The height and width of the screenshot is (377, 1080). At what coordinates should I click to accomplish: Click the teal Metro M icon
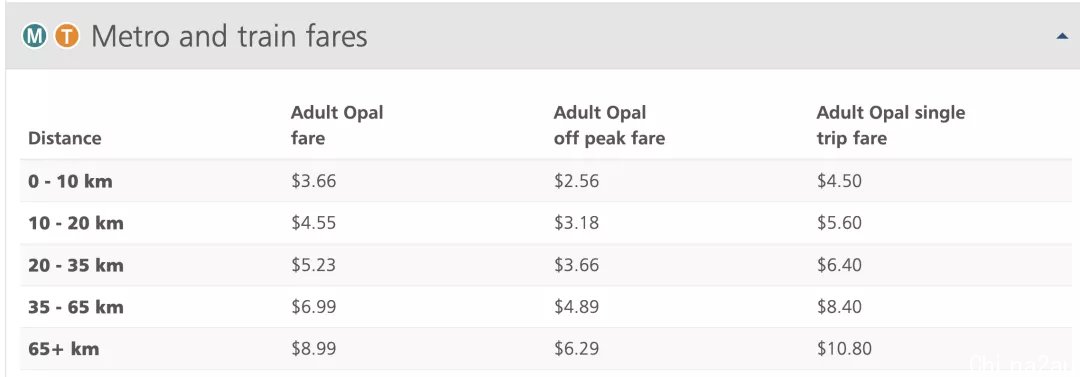(x=34, y=36)
